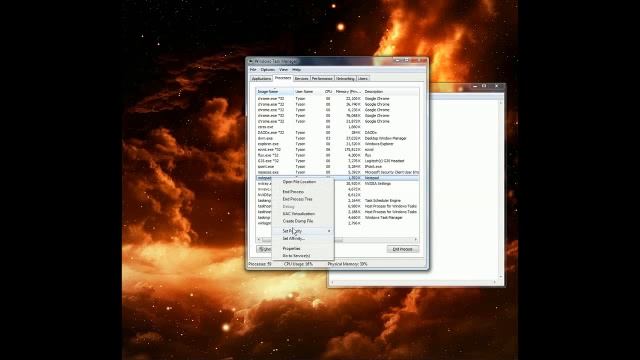Image resolution: width=640 pixels, height=360 pixels.
Task: Click right arrow of process list scrollbar
Action: click(416, 240)
